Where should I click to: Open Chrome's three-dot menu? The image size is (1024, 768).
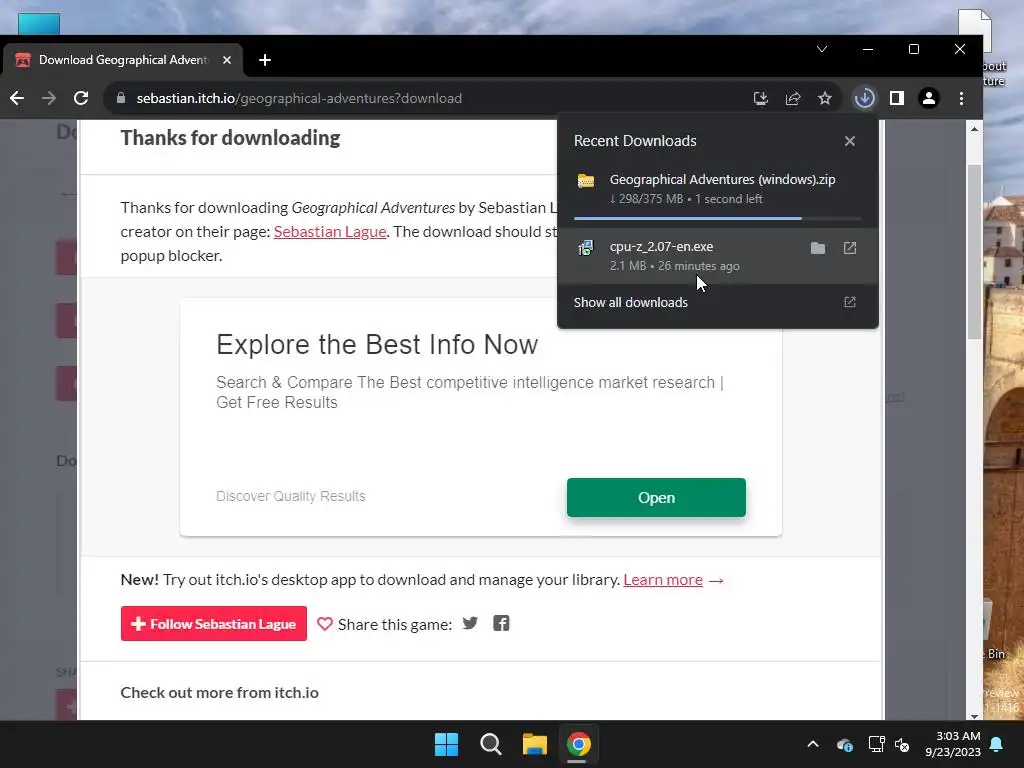[961, 99]
